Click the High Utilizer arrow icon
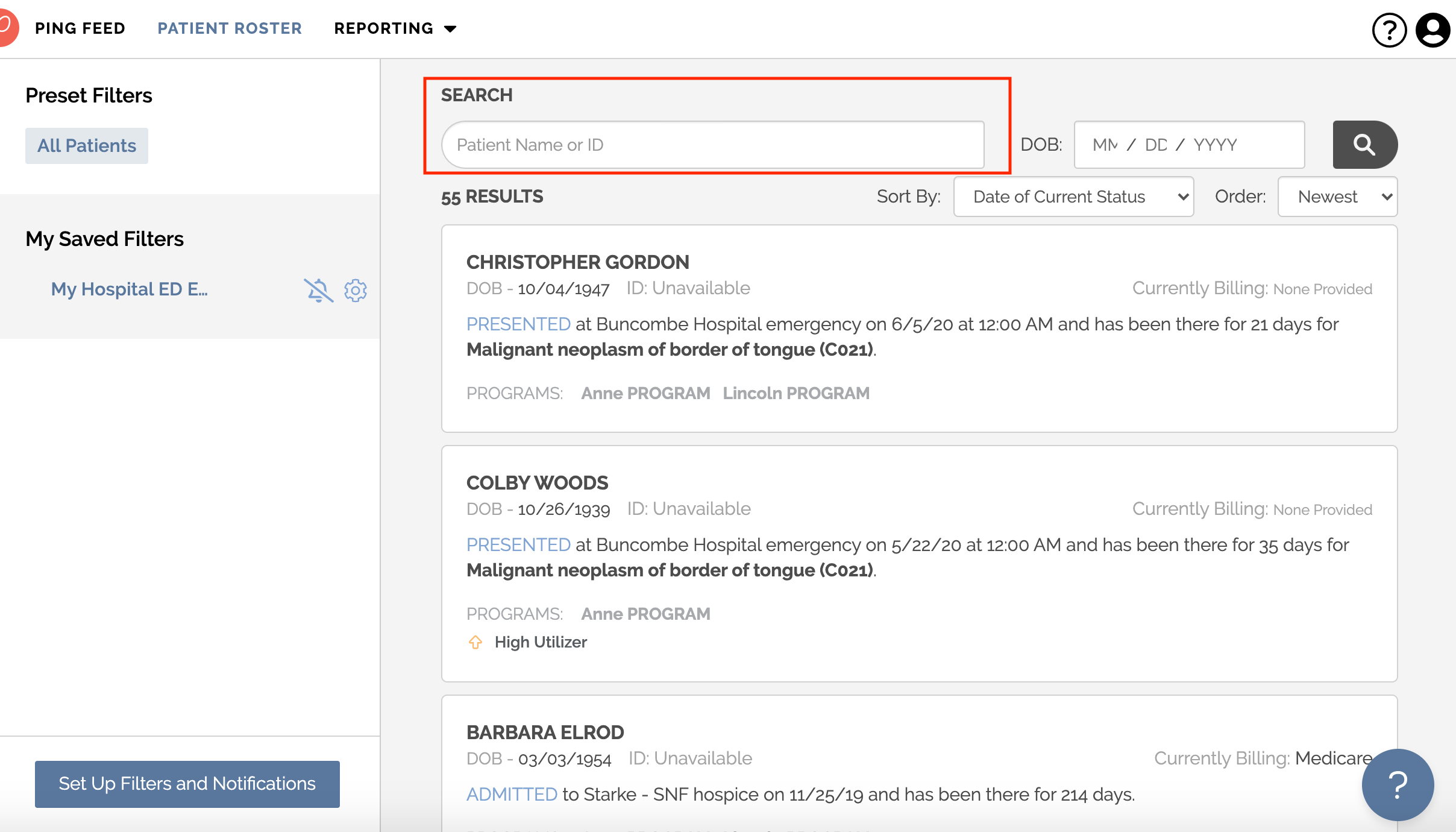Viewport: 1456px width, 832px height. [475, 642]
